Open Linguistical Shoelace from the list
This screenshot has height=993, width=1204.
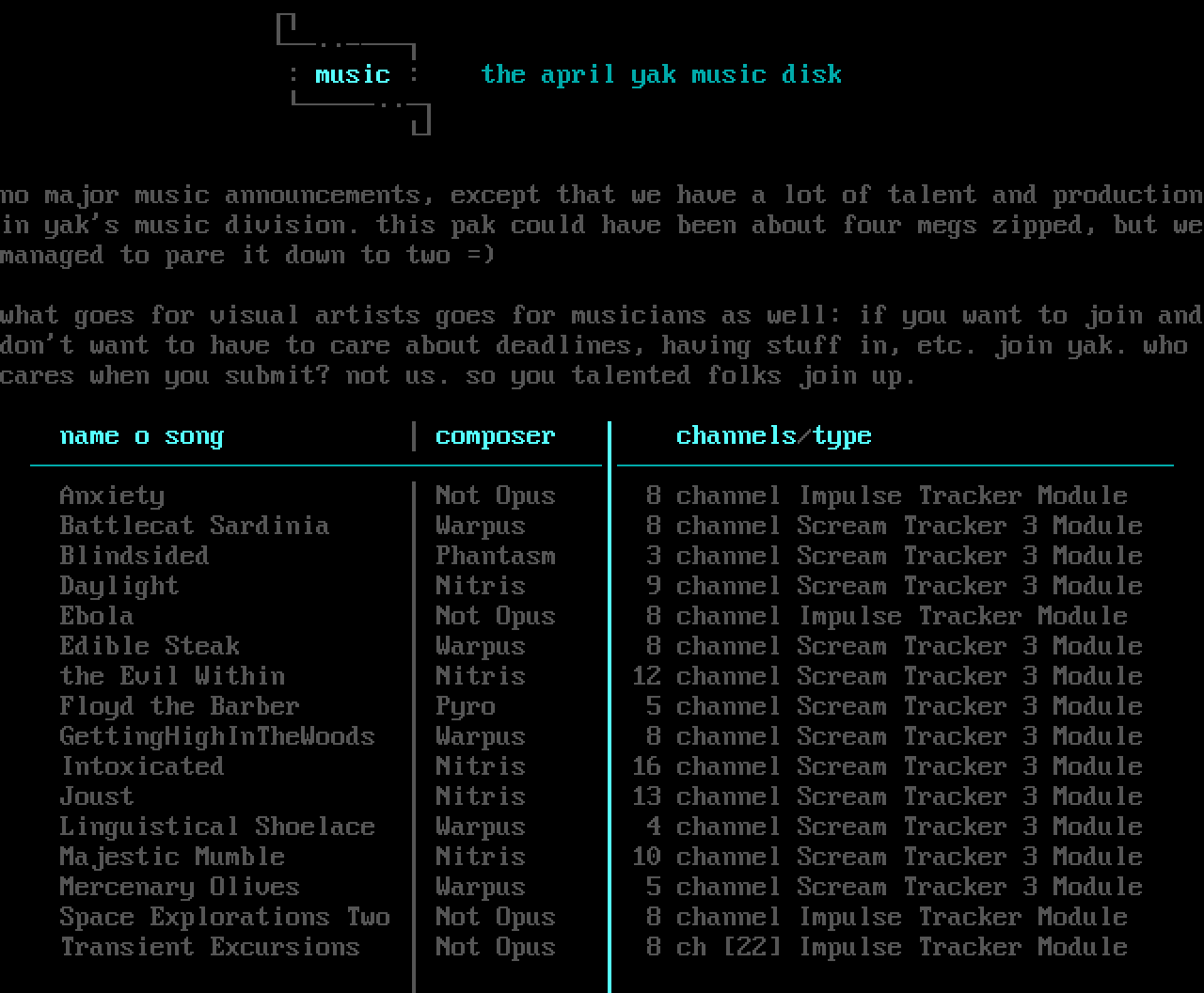[217, 827]
